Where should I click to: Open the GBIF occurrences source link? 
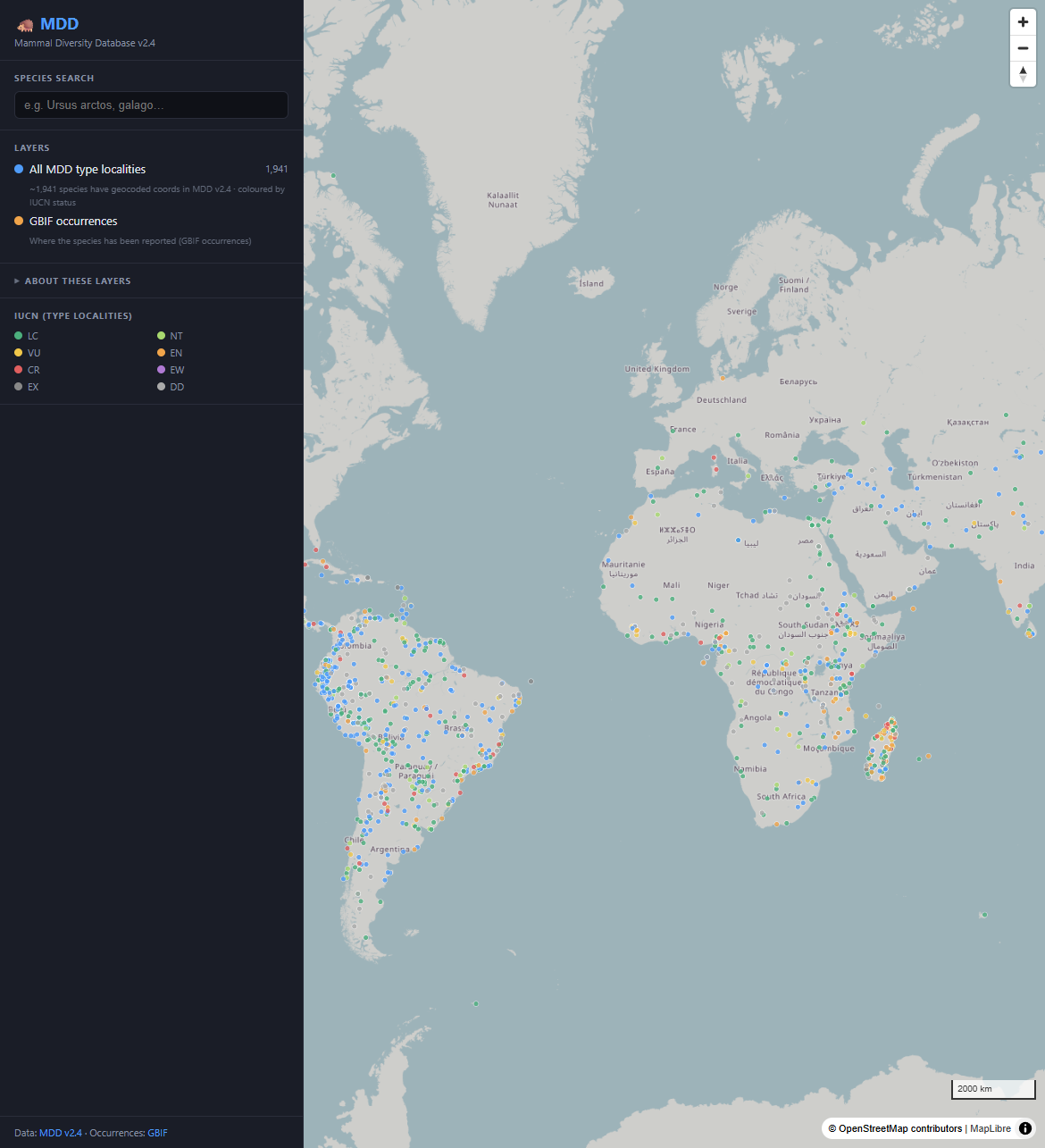157,1133
